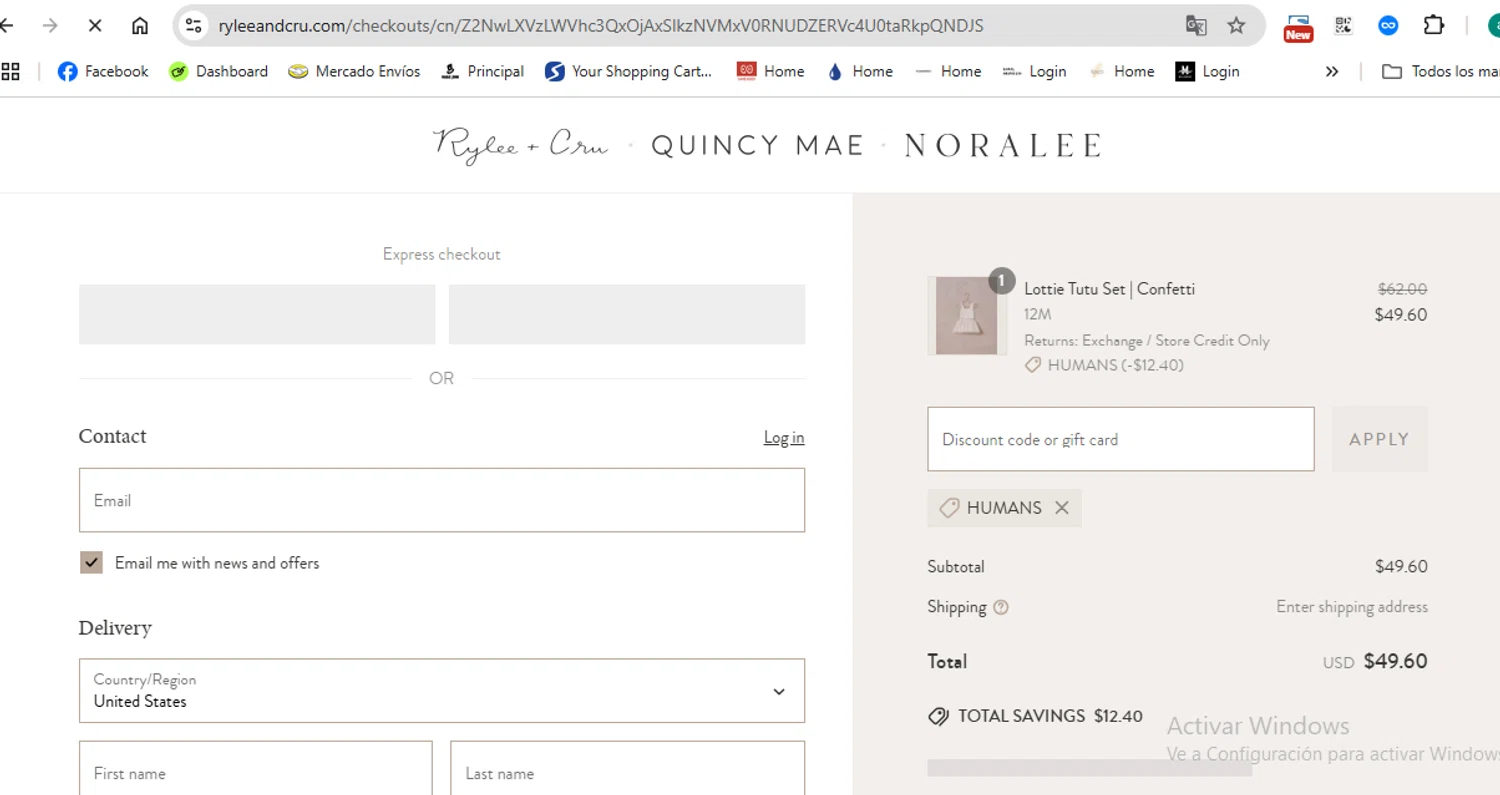Open the Todos los marcadores folder

click(1440, 71)
